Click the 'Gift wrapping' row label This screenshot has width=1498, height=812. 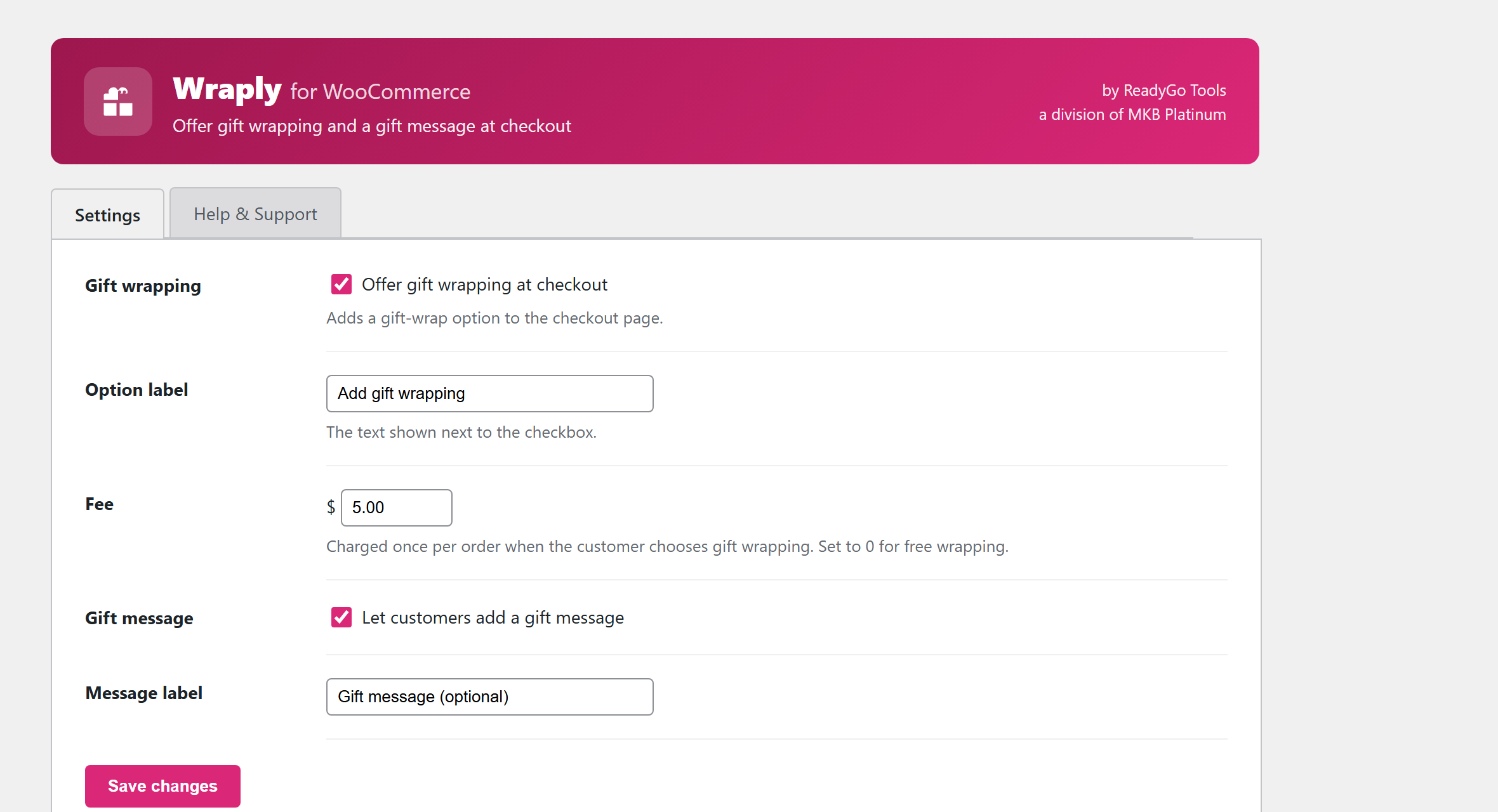click(x=143, y=285)
